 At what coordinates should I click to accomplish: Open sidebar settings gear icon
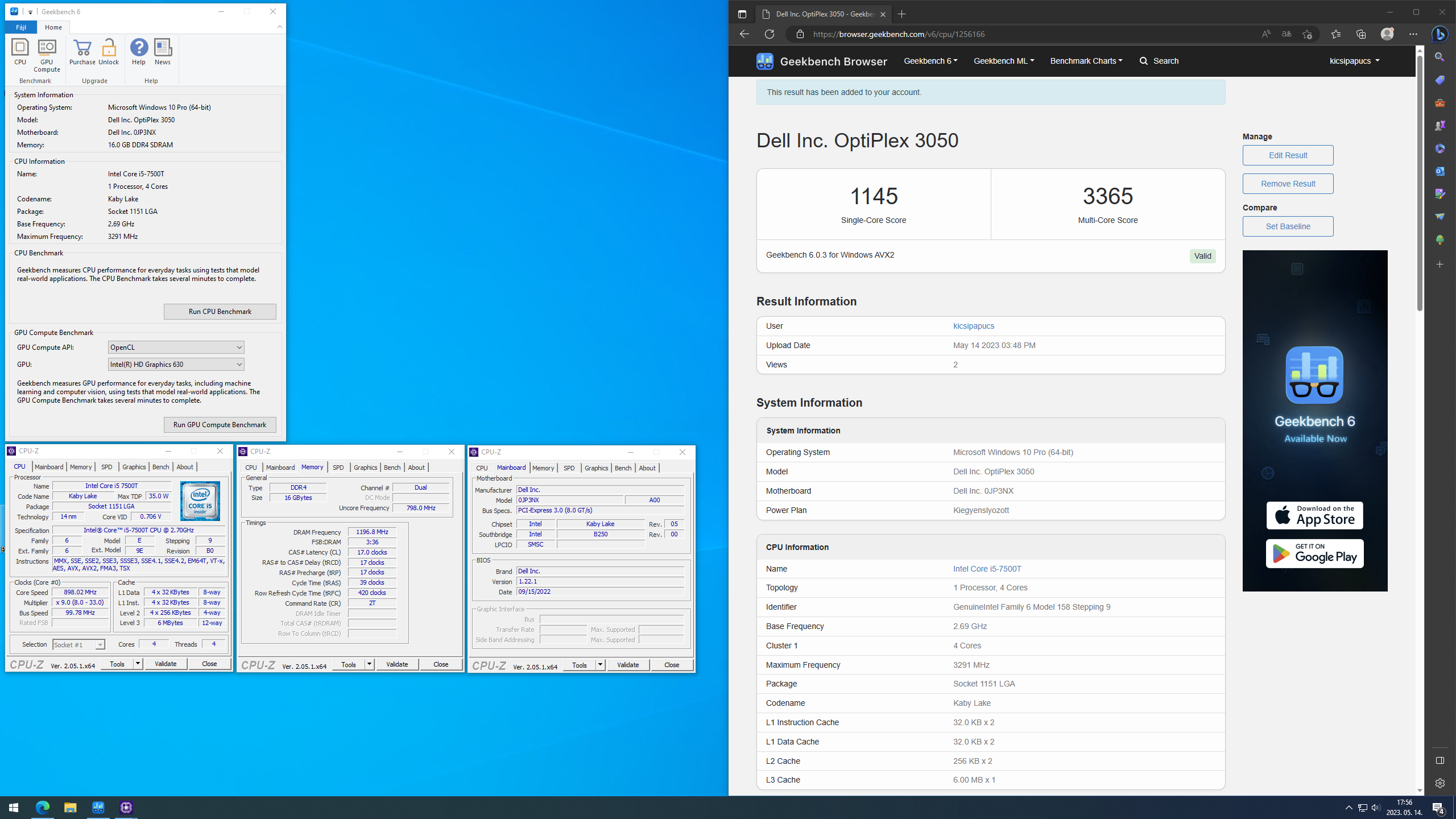pos(1440,783)
